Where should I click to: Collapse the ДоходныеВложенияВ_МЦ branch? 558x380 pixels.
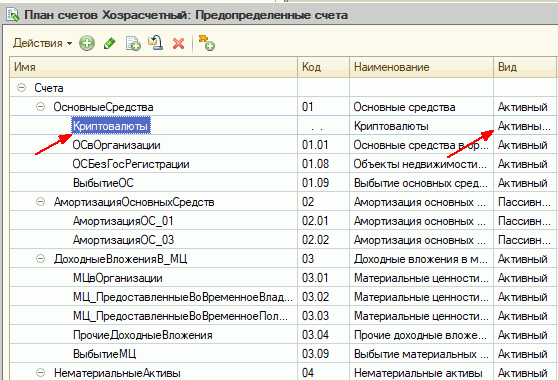click(41, 259)
